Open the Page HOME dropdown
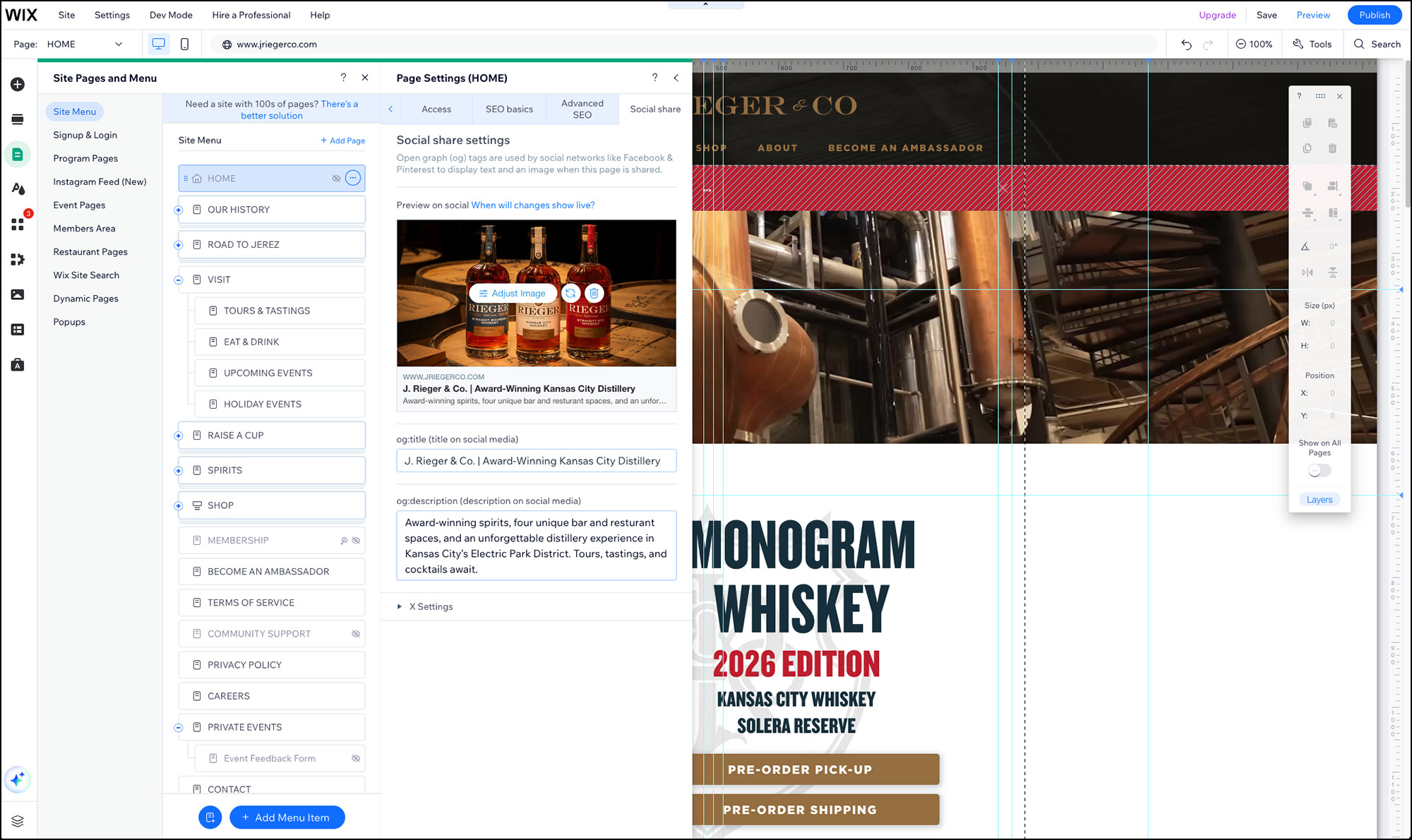1412x840 pixels. [x=85, y=44]
